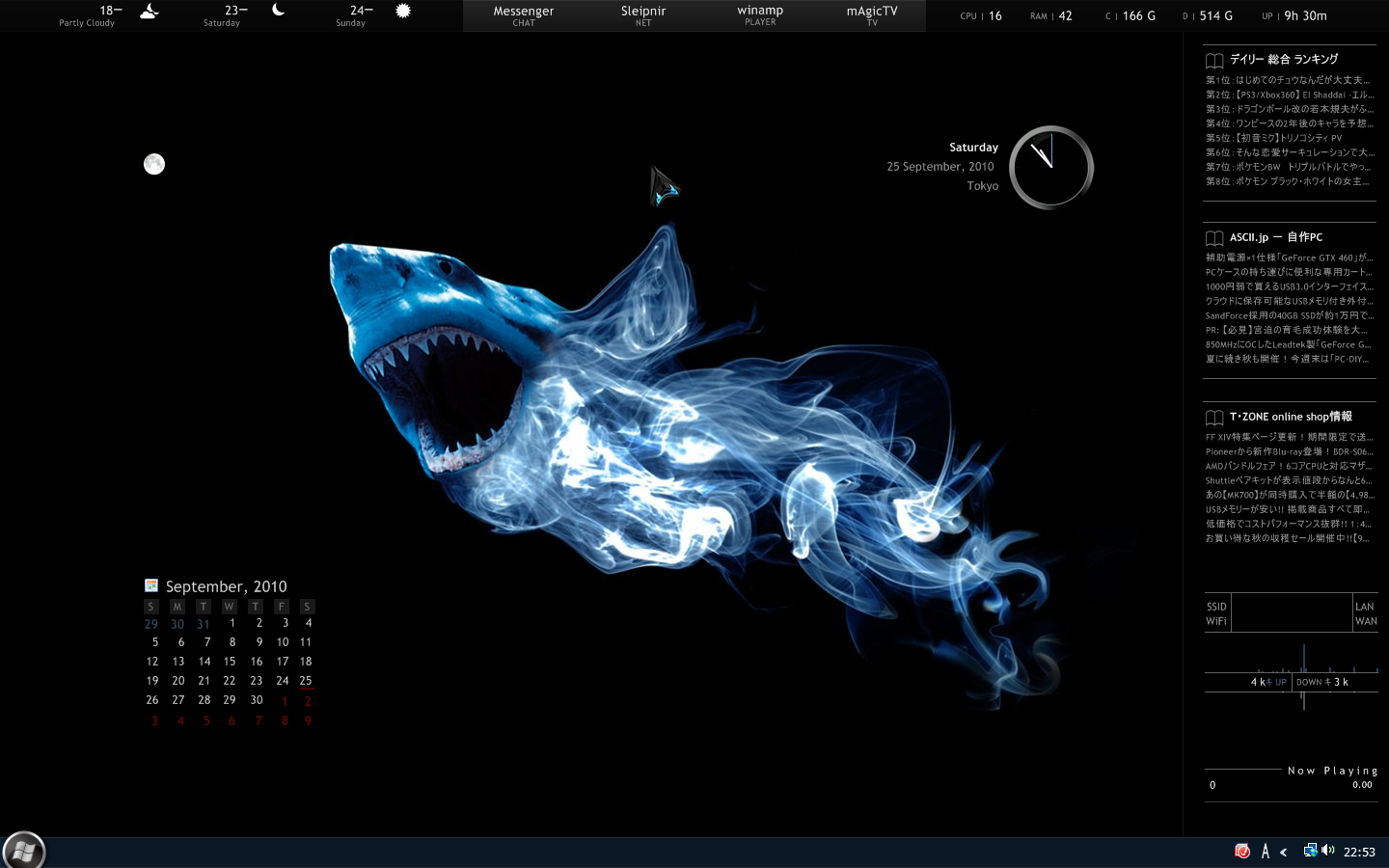
Task: Click the IME 'A' input mode indicator
Action: (x=1265, y=851)
